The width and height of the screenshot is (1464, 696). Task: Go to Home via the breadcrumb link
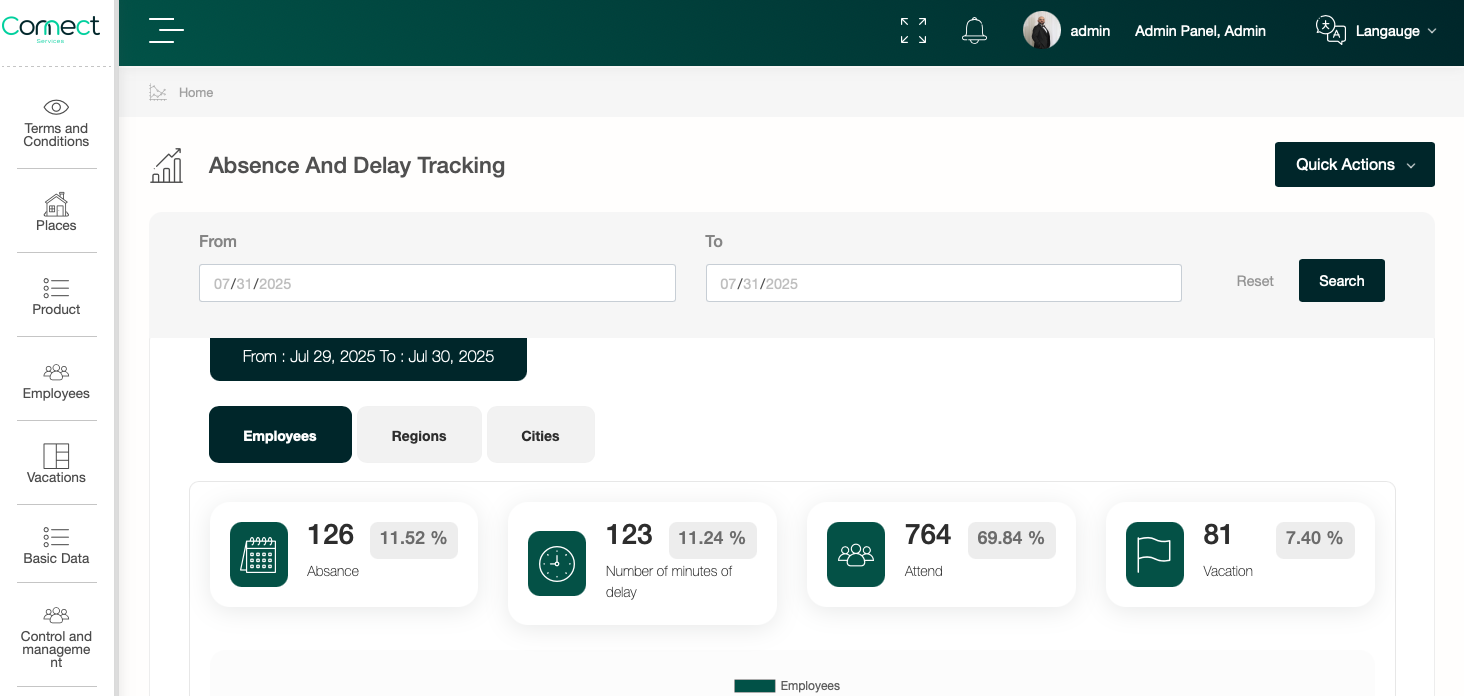(x=196, y=92)
